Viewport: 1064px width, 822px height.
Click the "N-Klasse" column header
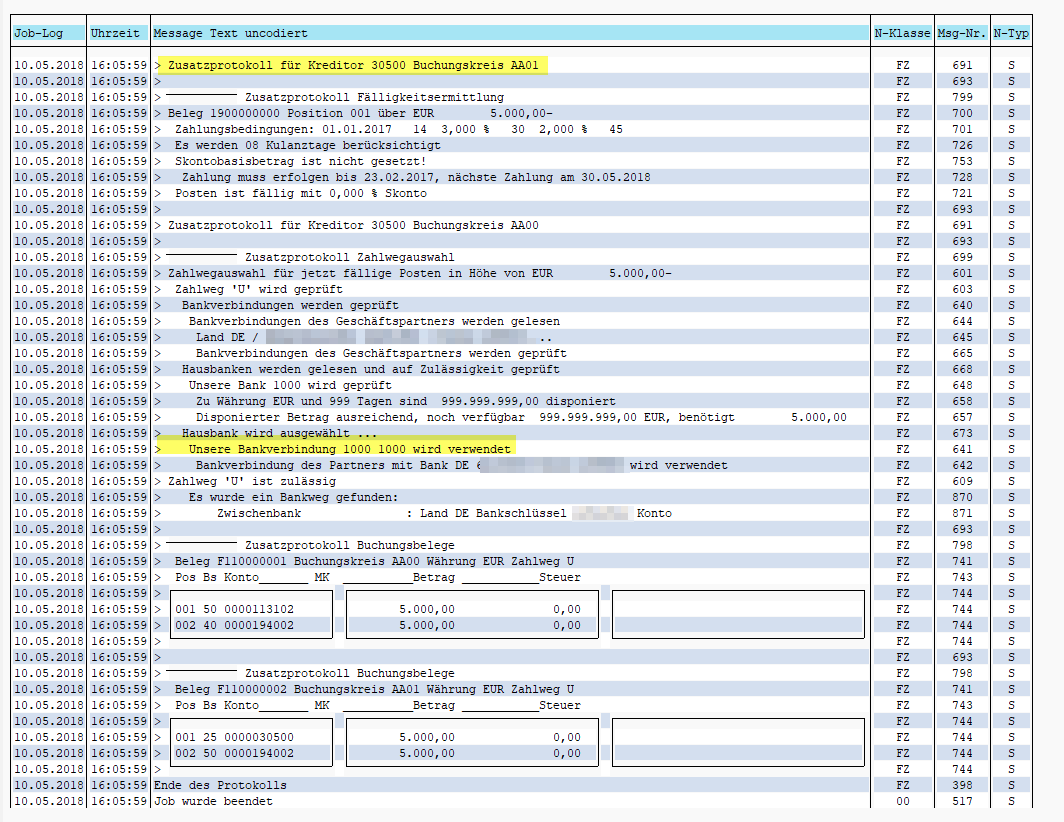[x=902, y=33]
